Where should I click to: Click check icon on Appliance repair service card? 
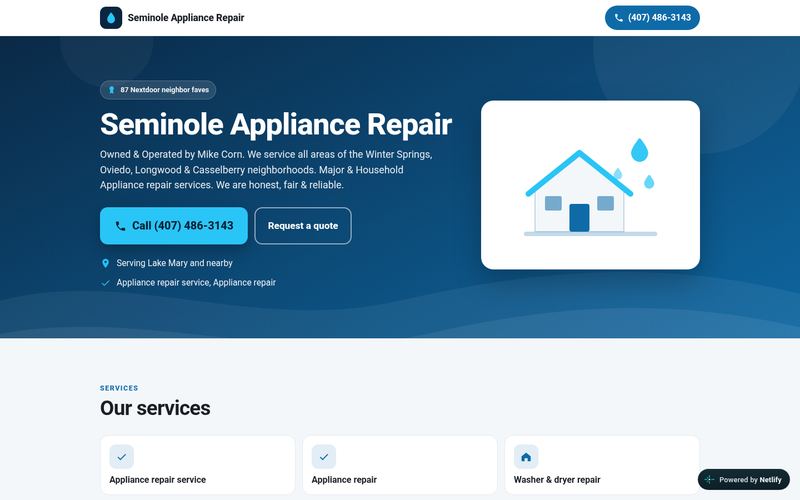pyautogui.click(x=121, y=457)
